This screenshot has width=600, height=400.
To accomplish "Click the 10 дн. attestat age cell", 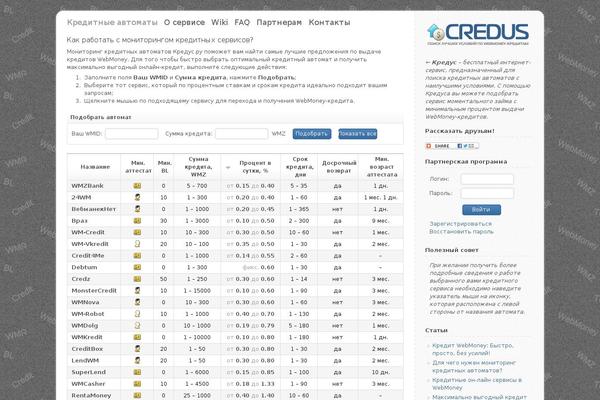I will point(381,372).
